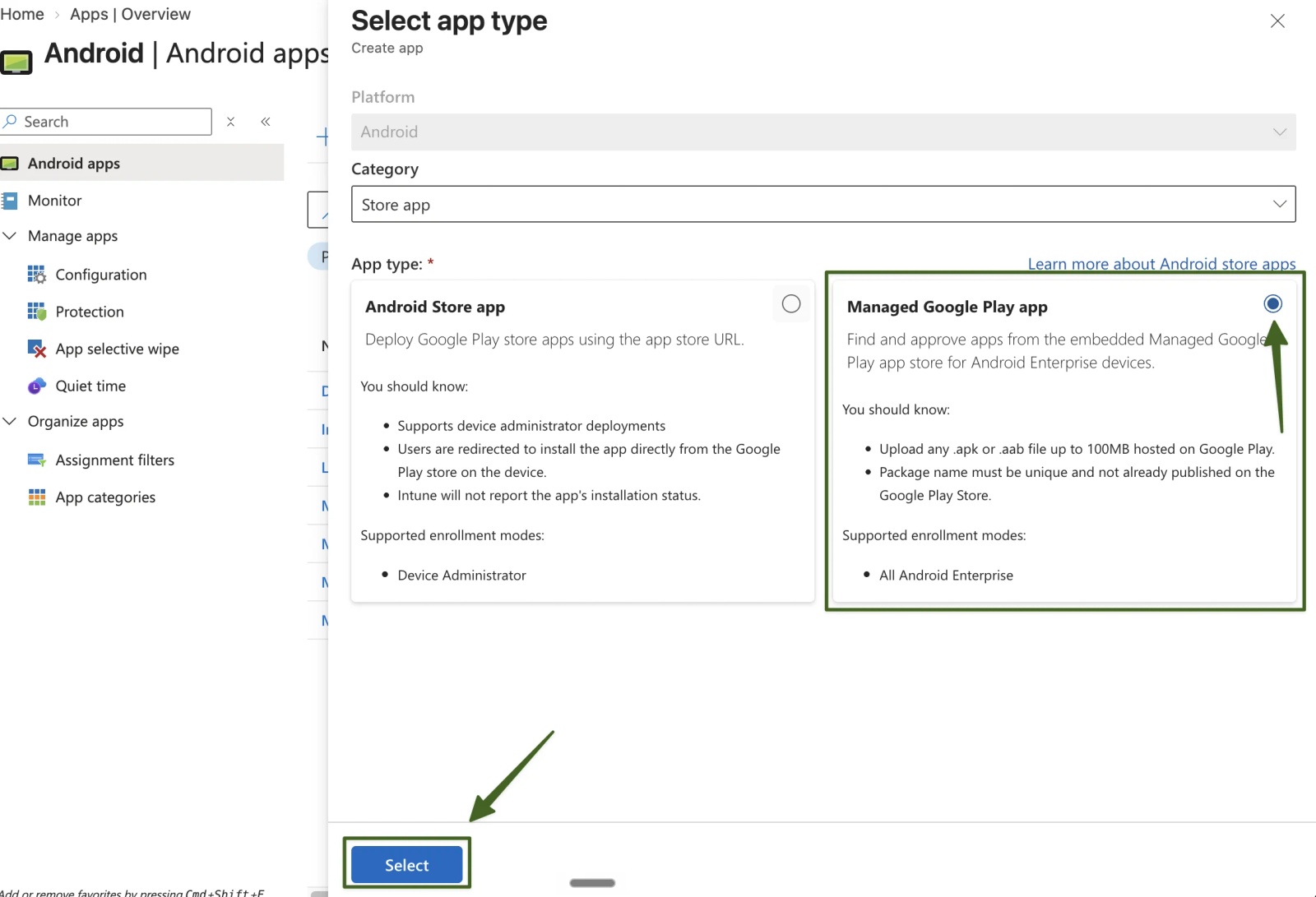Click the Android apps sidebar icon

(10, 164)
